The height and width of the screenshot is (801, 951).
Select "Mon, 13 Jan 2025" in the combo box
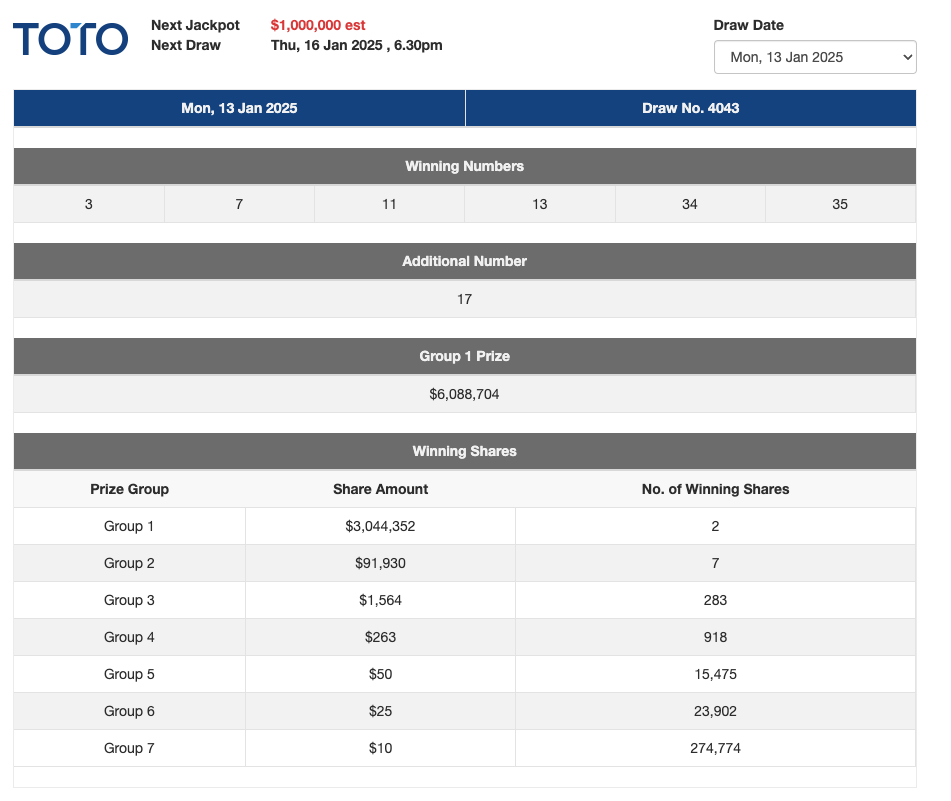814,57
